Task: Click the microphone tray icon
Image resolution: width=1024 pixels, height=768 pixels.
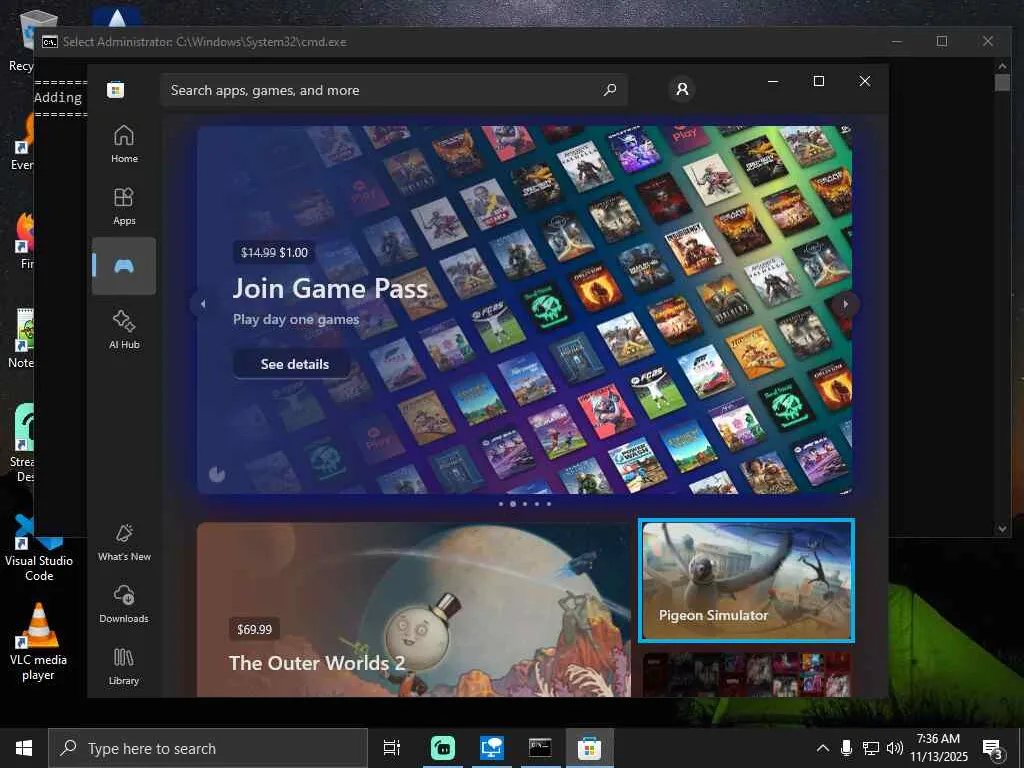Action: coord(846,748)
